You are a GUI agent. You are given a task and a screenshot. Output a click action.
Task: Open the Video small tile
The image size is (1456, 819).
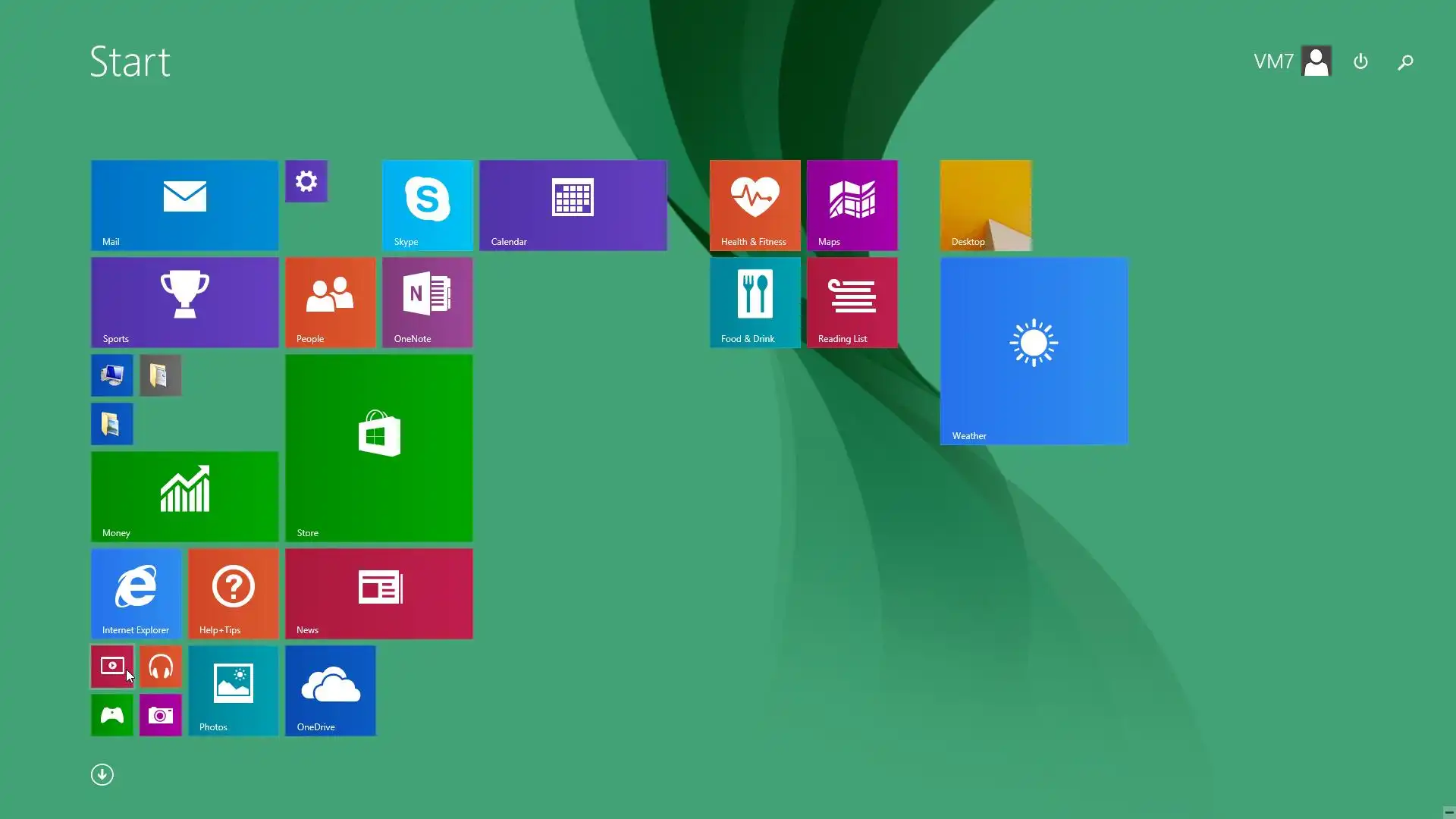coord(112,667)
